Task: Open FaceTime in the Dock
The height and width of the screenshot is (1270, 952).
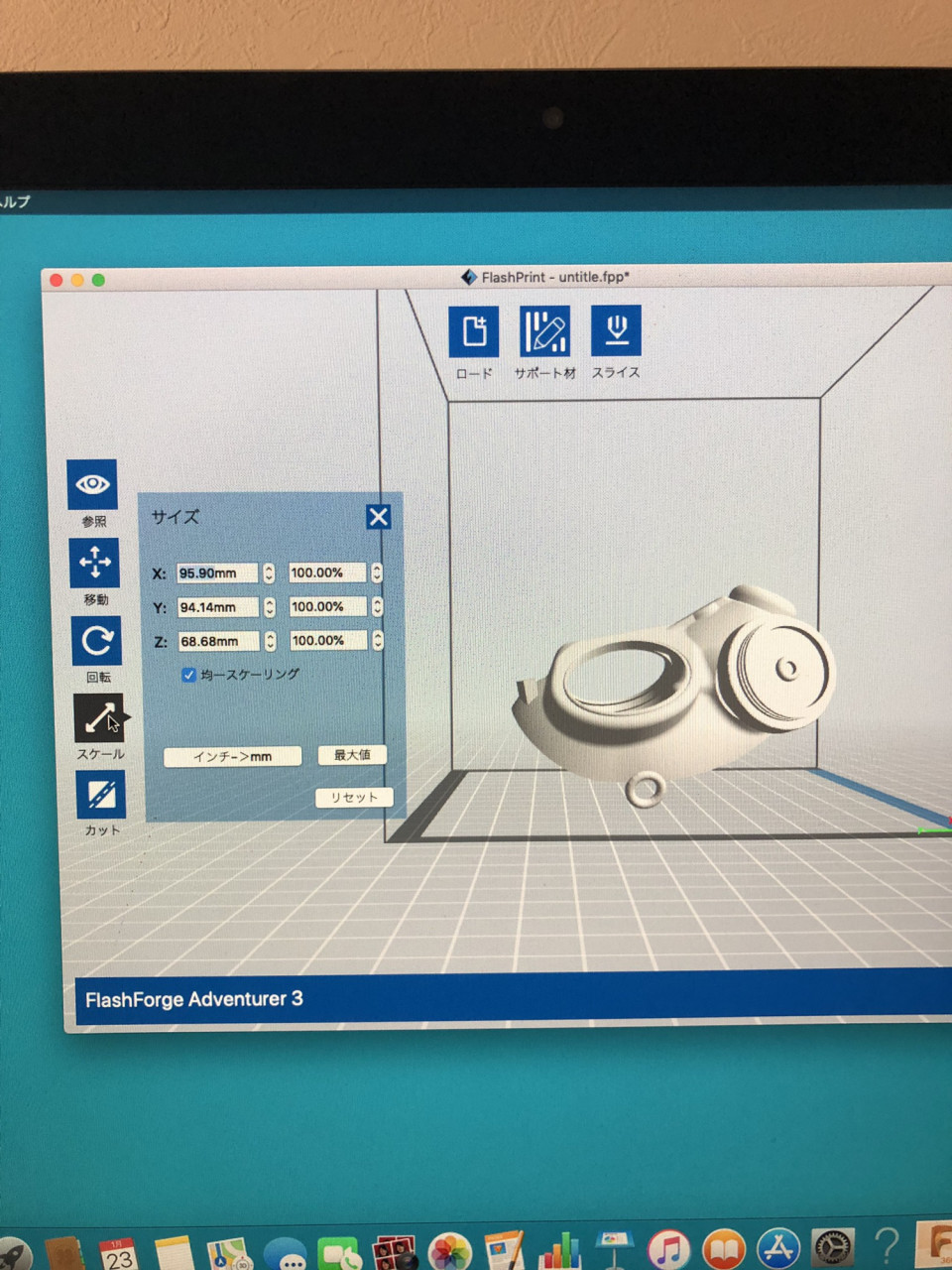Action: 339,1254
